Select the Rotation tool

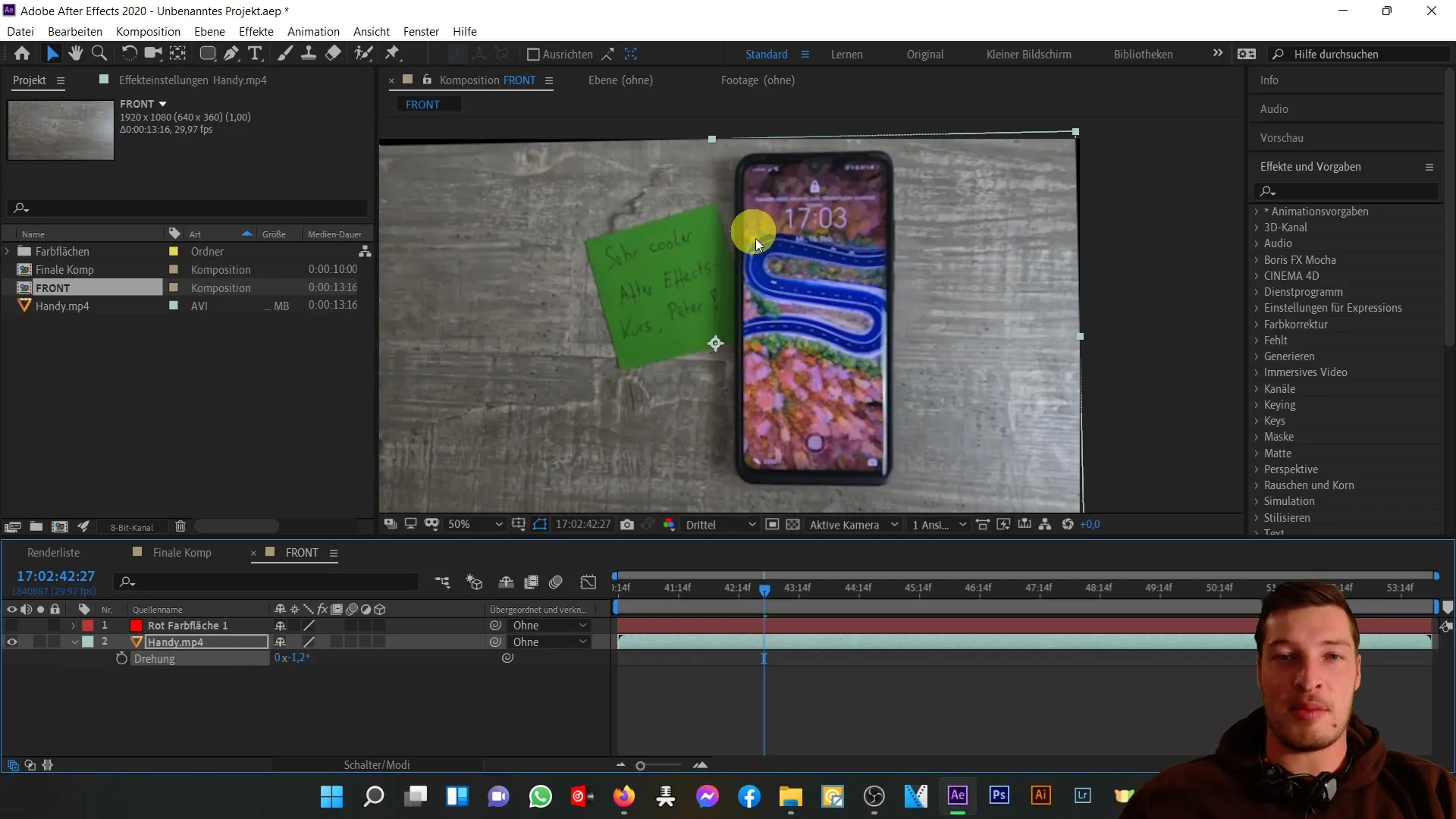click(x=129, y=54)
